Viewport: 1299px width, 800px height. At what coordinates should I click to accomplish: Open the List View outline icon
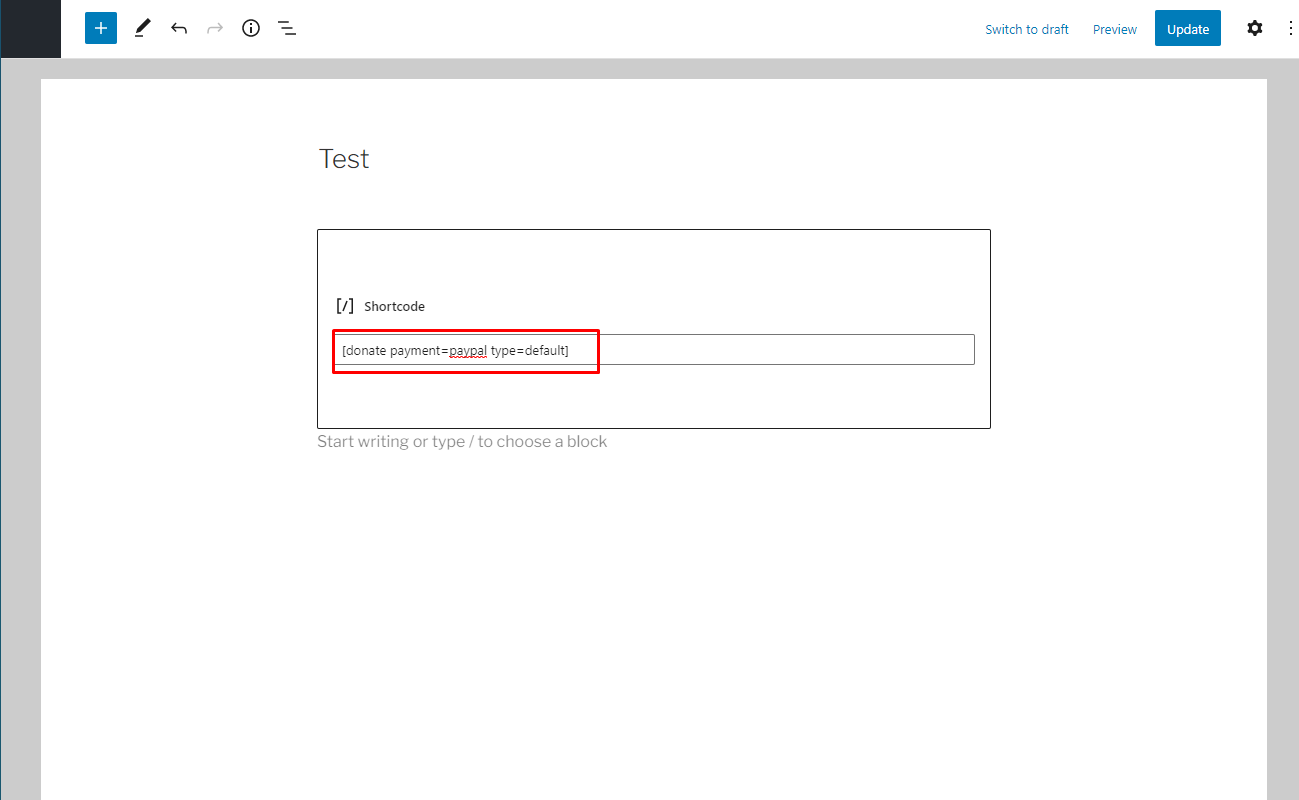[x=287, y=28]
